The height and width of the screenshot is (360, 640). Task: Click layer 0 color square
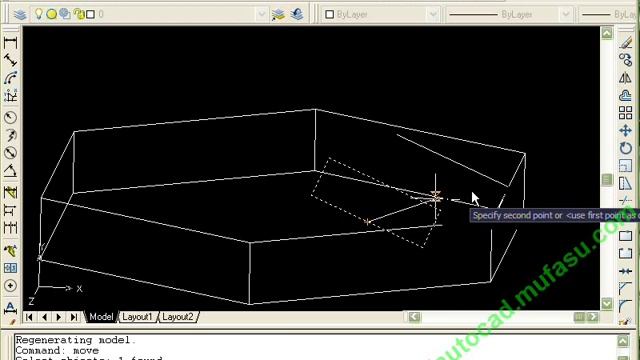91,15
